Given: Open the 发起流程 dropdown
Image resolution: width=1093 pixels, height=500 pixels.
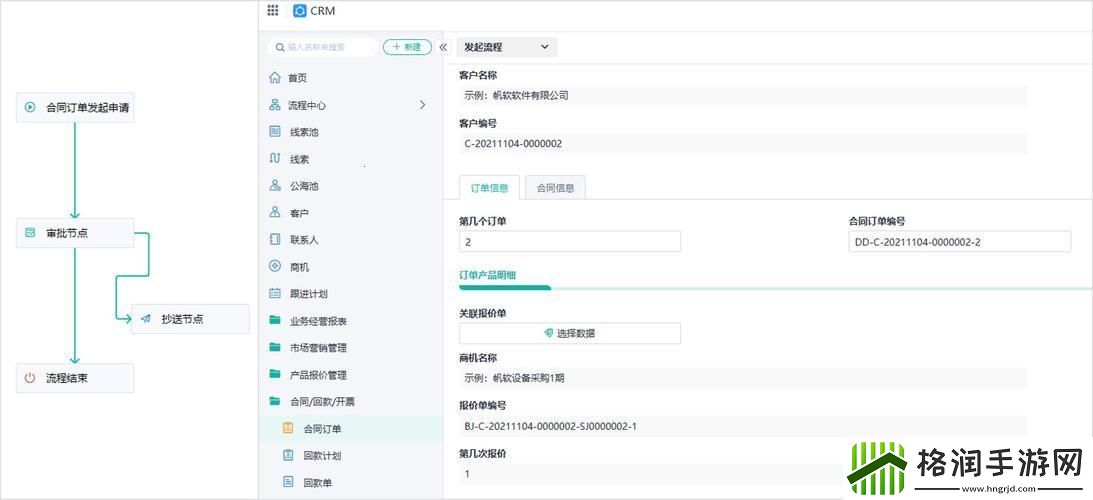Looking at the screenshot, I should [507, 47].
